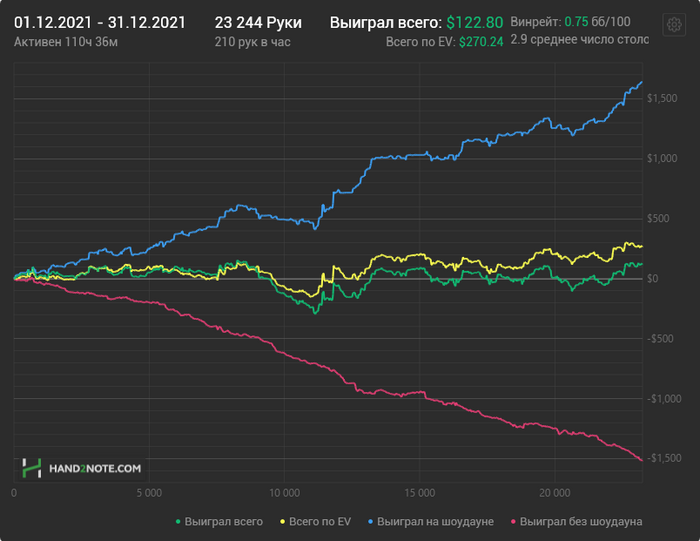Select the date range 01.12.2021 - 31.12.2021

[100, 23]
